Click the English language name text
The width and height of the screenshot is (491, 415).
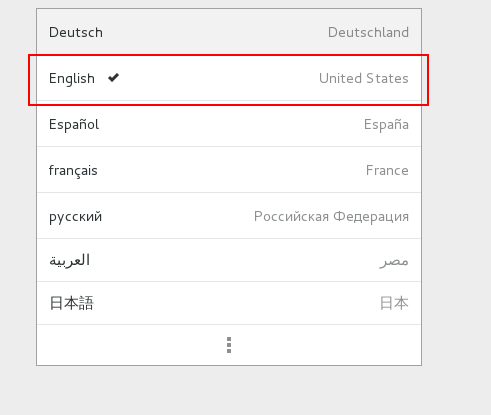click(72, 79)
